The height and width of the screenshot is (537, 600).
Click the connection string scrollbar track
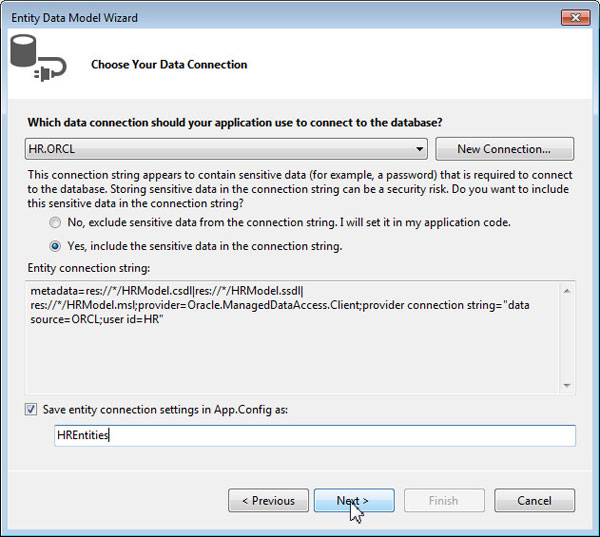568,337
